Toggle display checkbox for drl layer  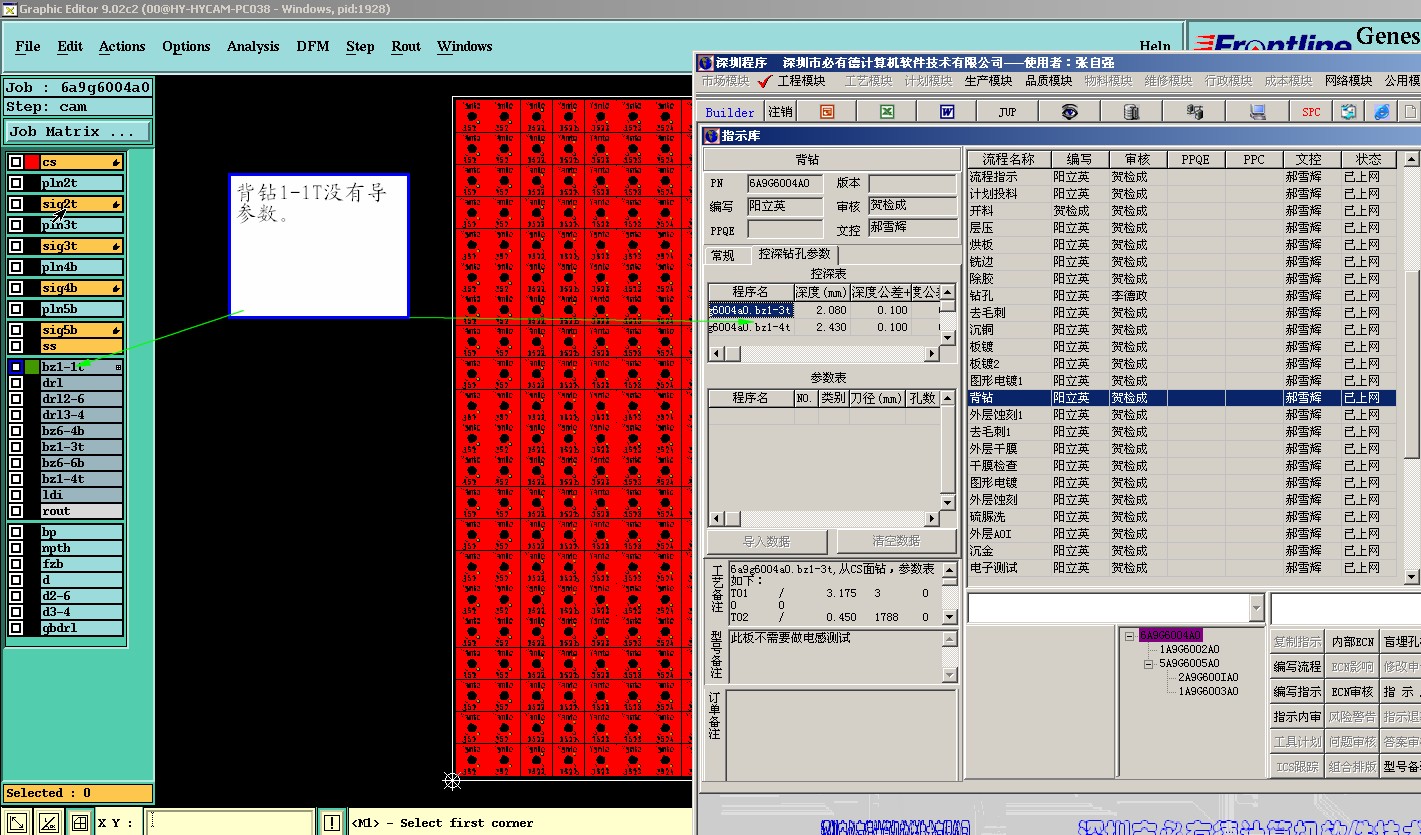[x=16, y=383]
